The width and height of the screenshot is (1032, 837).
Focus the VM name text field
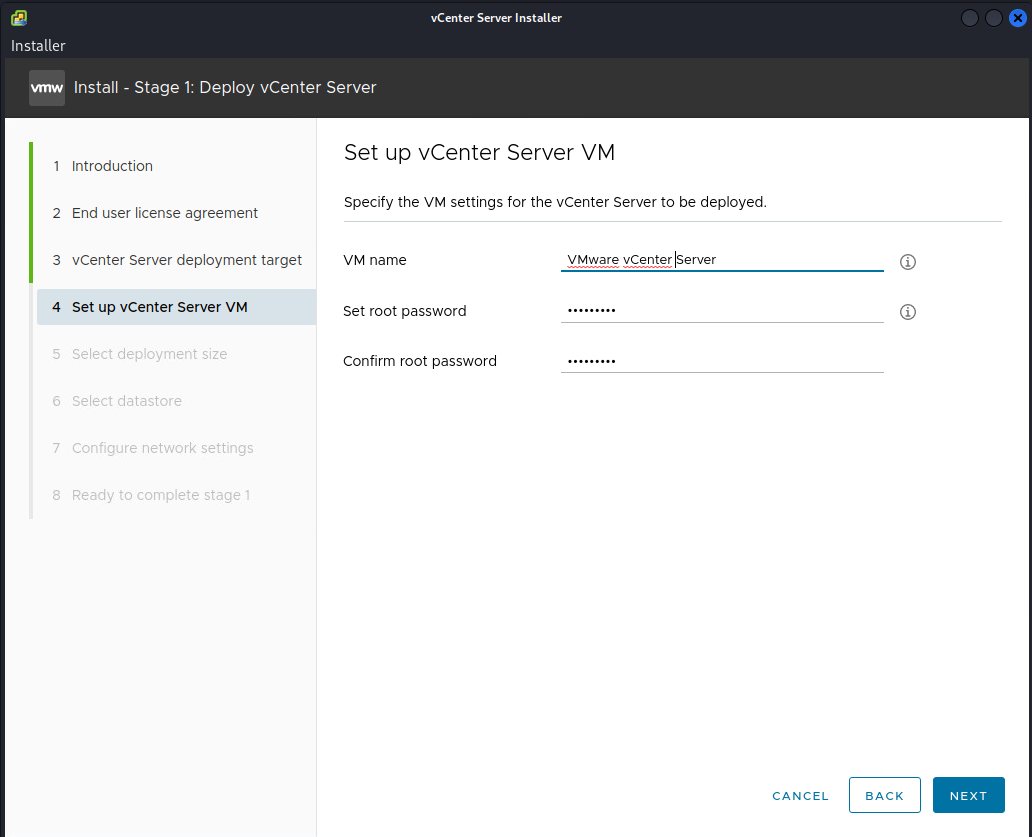tap(721, 260)
